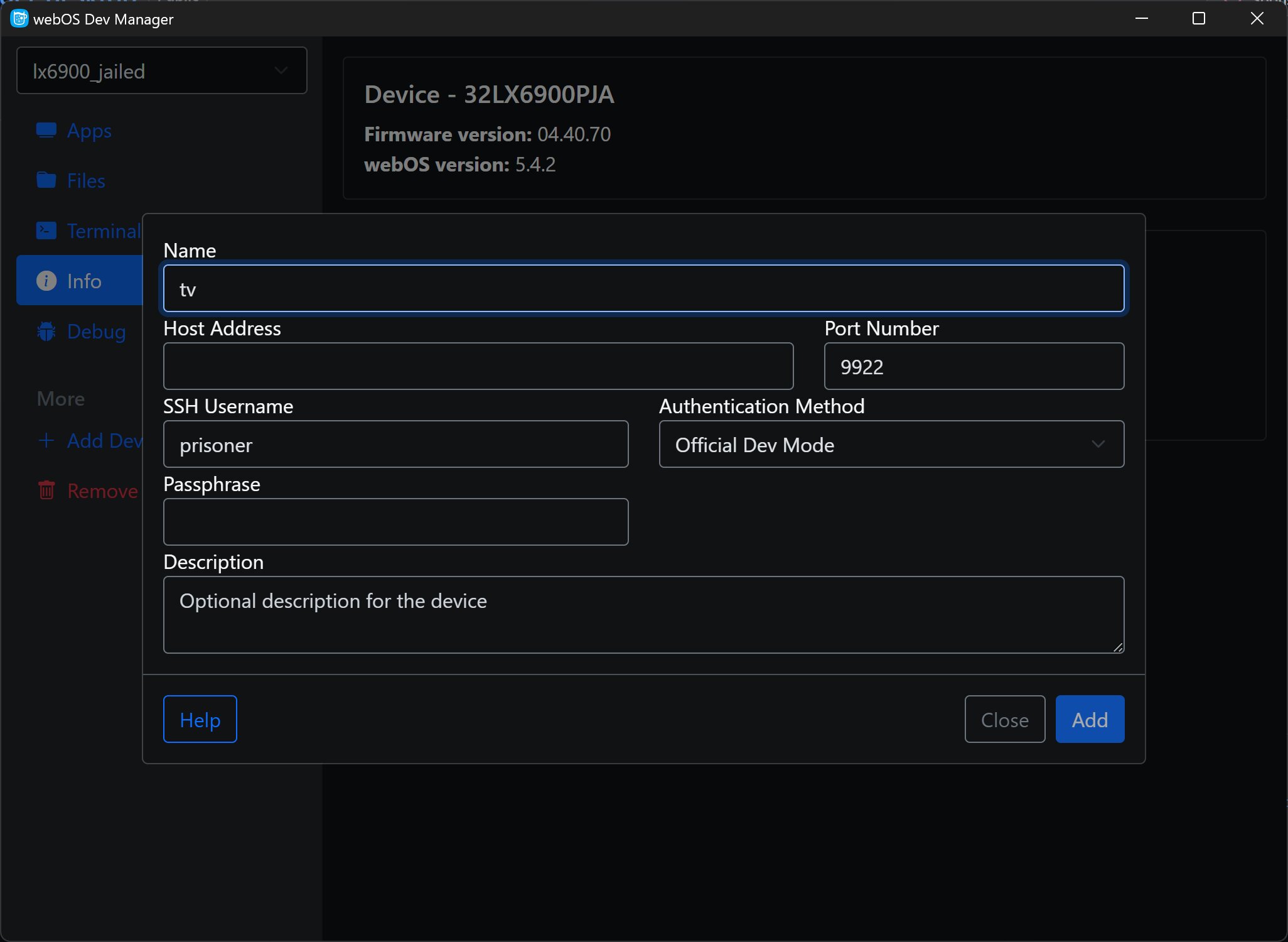Click the Description textarea resize handle

(x=1118, y=647)
